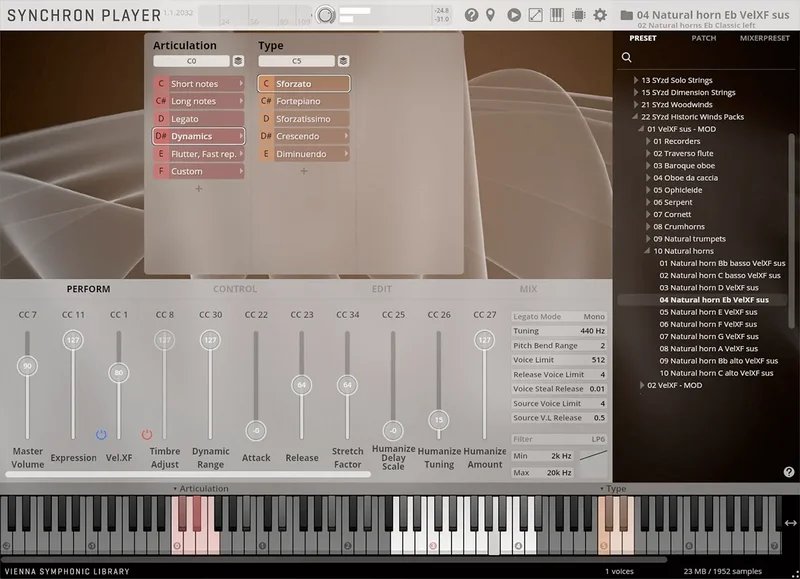Select Sforzatissimo type

pyautogui.click(x=304, y=119)
